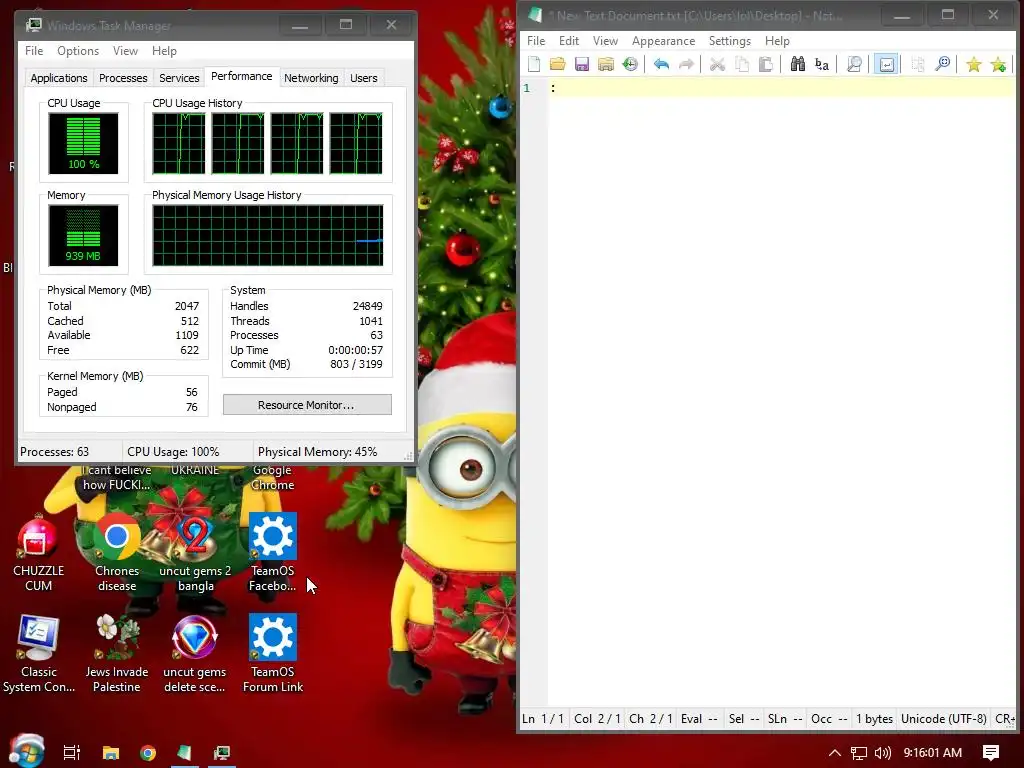The height and width of the screenshot is (768, 1024).
Task: Open Task Manager View menu
Action: tap(125, 51)
